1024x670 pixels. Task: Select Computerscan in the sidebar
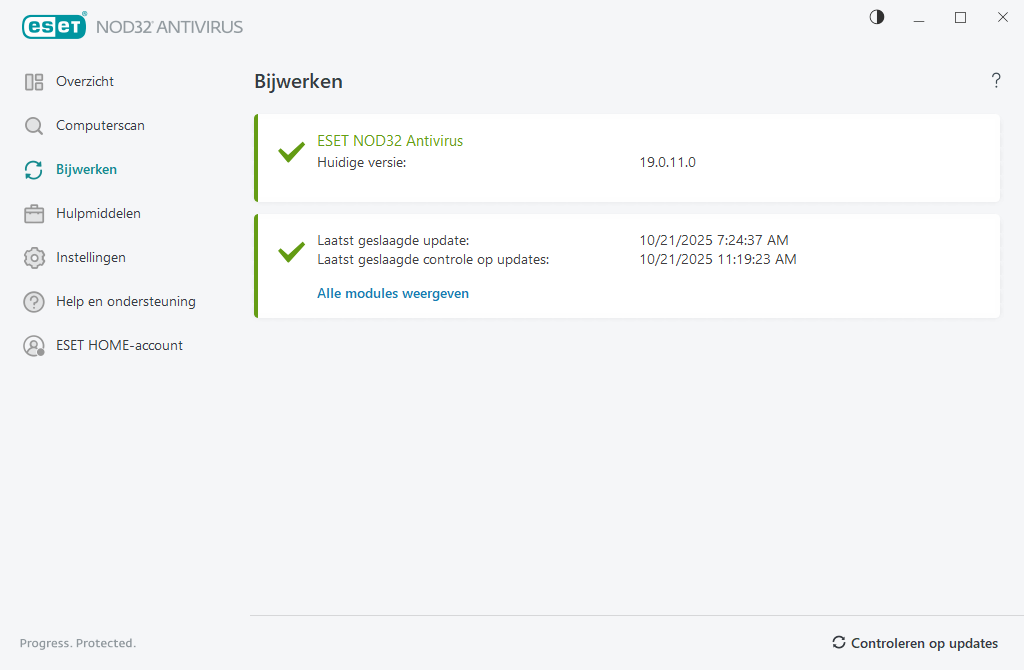(x=100, y=126)
